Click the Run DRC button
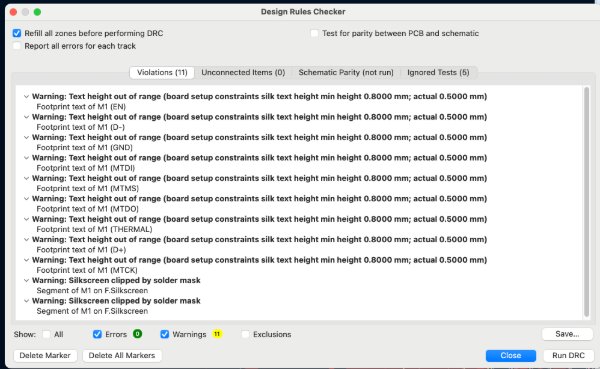Image resolution: width=600 pixels, height=369 pixels. coord(568,356)
